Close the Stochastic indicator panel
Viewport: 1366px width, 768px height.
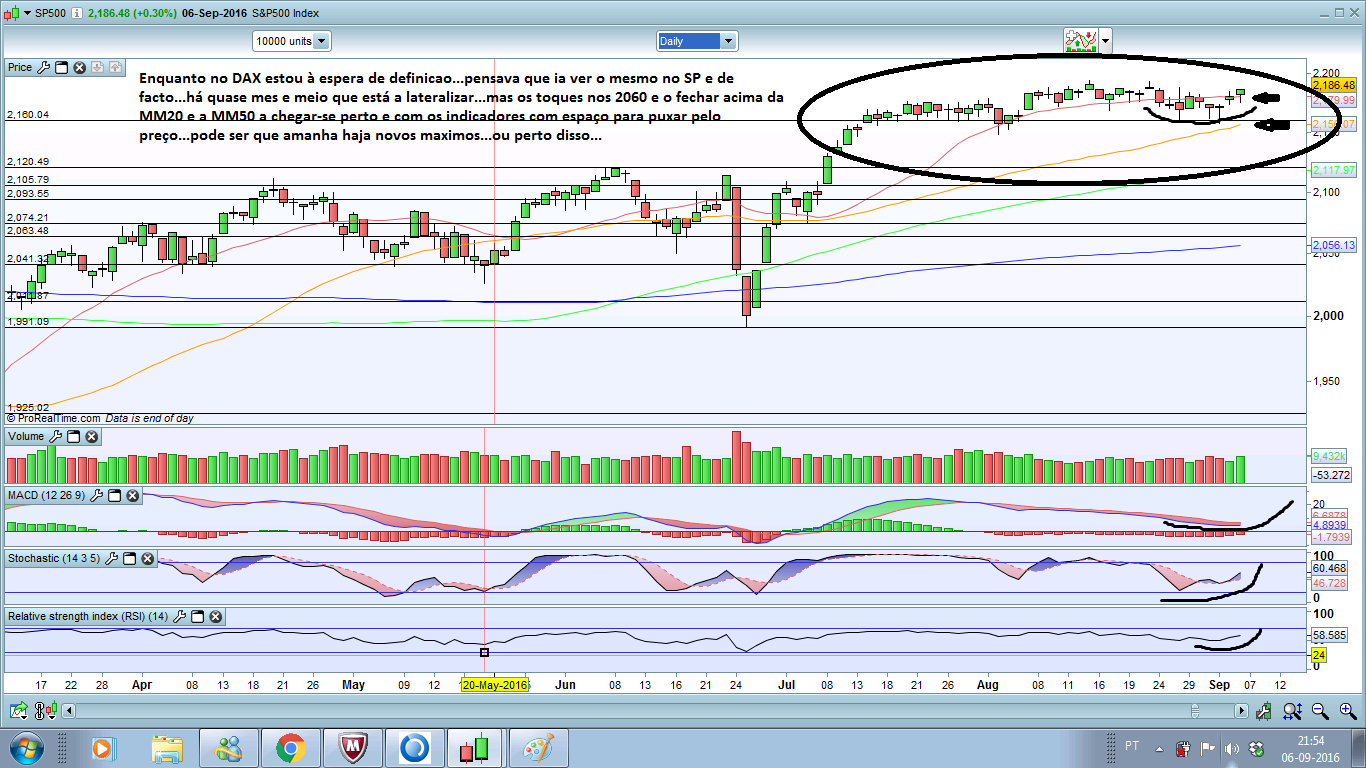pyautogui.click(x=147, y=558)
